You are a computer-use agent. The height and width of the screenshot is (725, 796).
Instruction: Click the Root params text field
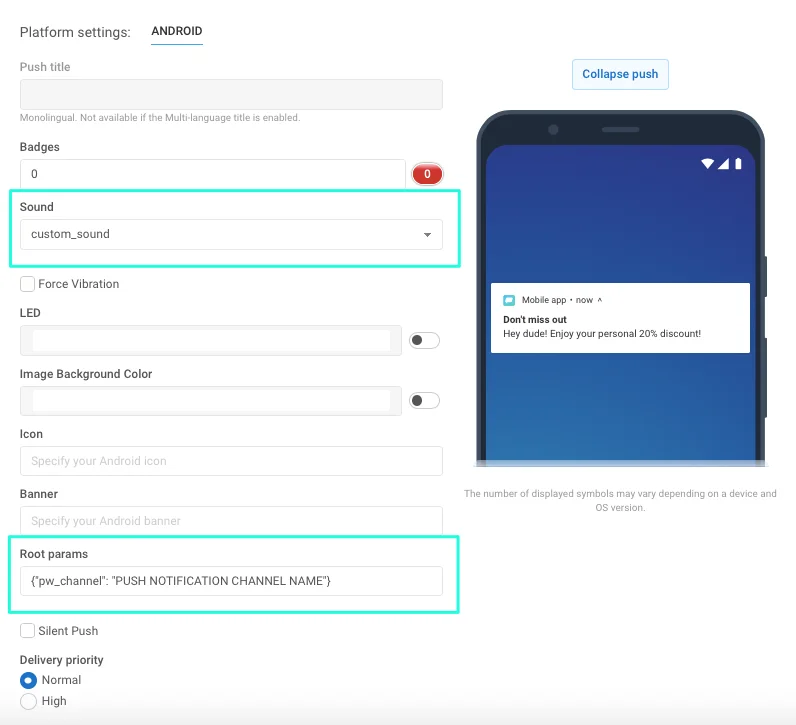[x=231, y=581]
